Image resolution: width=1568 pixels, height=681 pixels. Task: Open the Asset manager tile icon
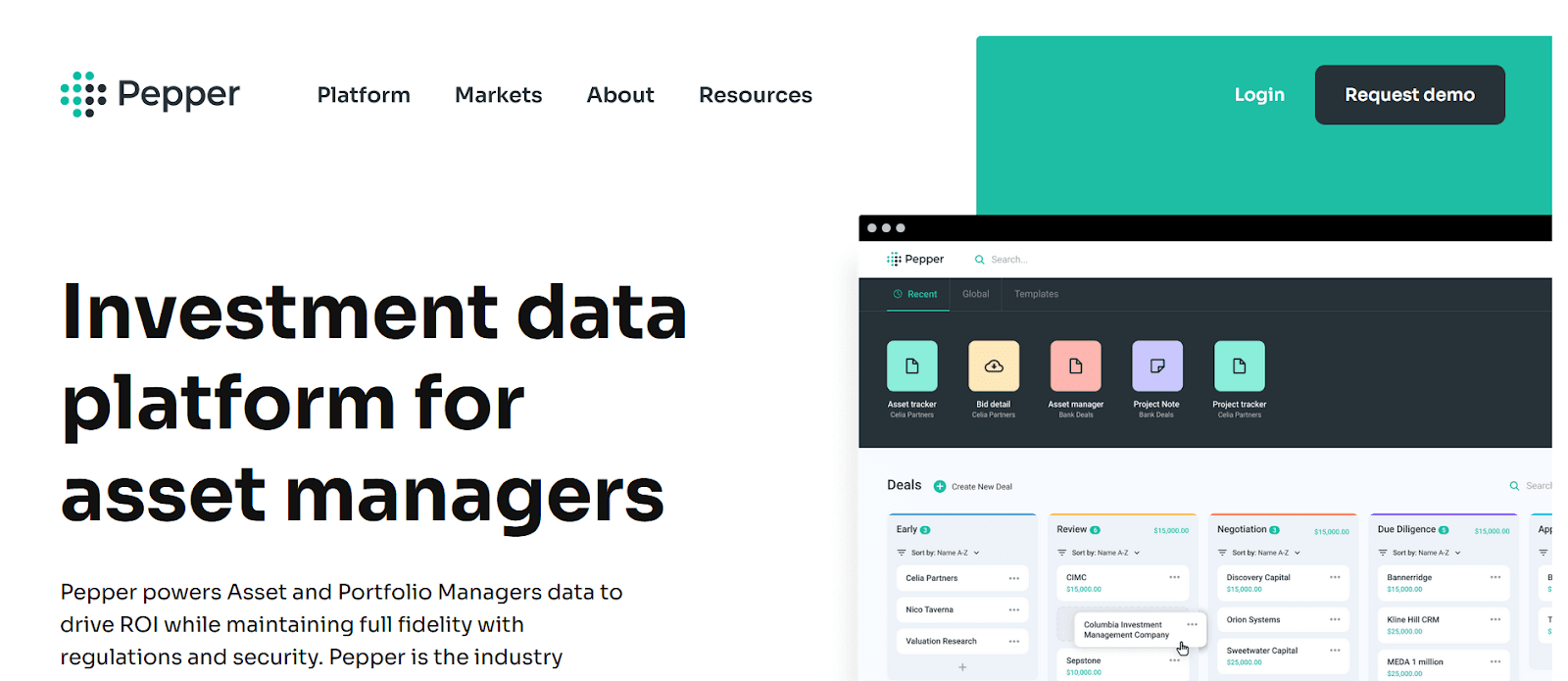tap(1076, 366)
